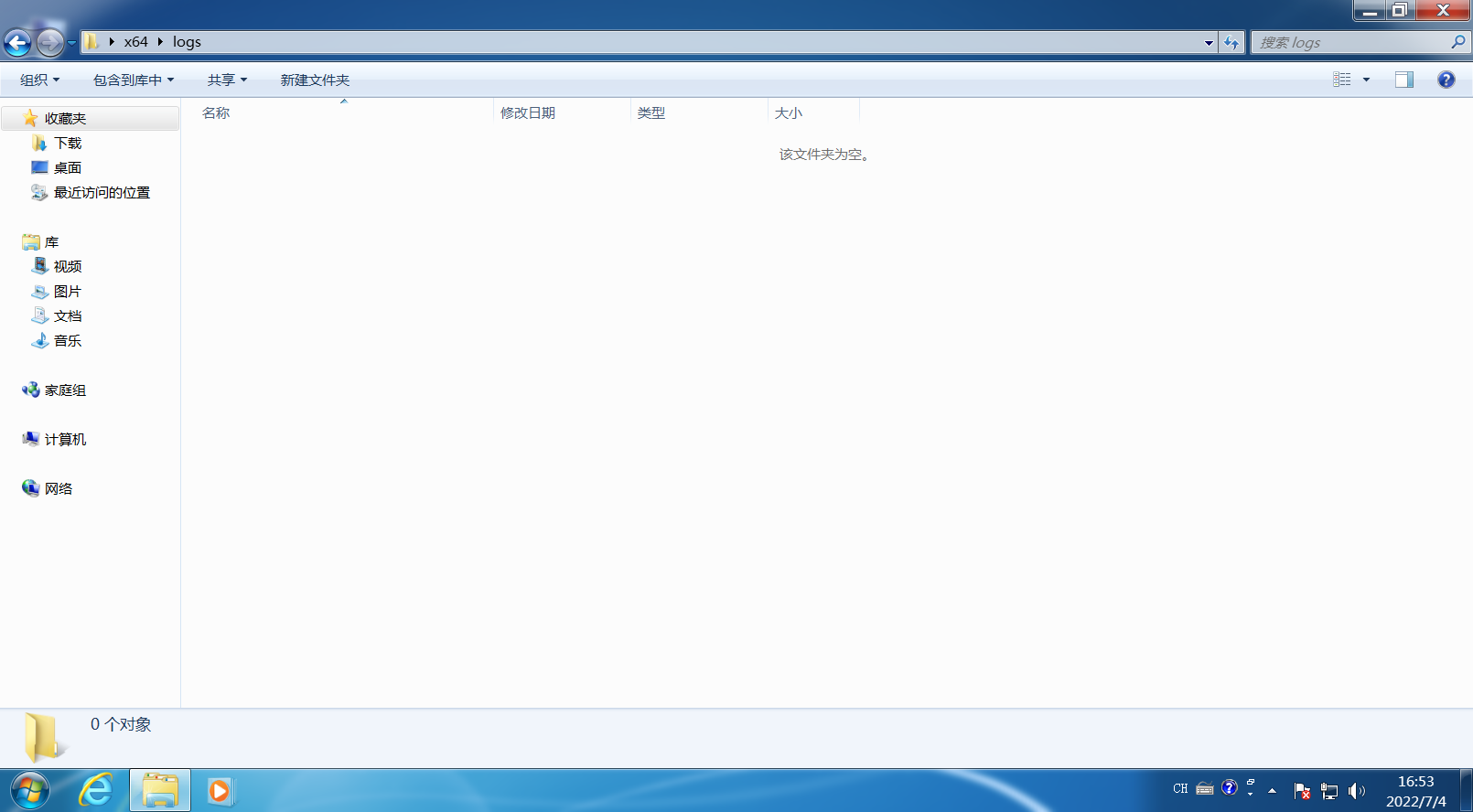Screen dimensions: 1473x812
Task: Launch Internet Explorer from the taskbar
Action: 96,790
